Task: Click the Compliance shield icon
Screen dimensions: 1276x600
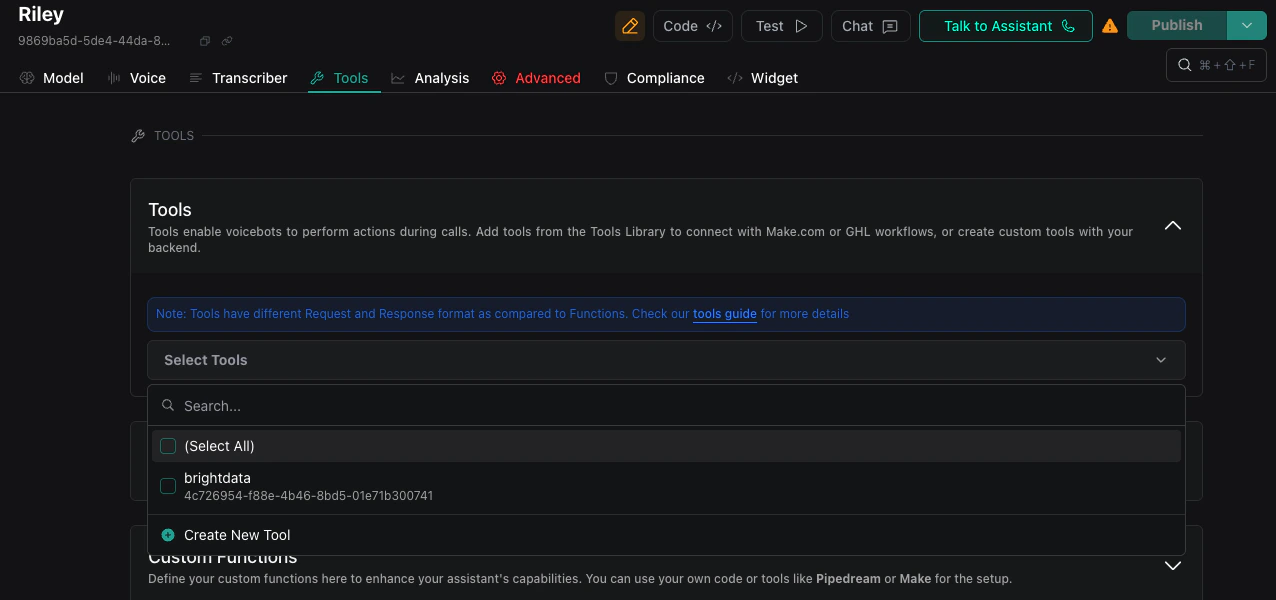Action: click(611, 77)
